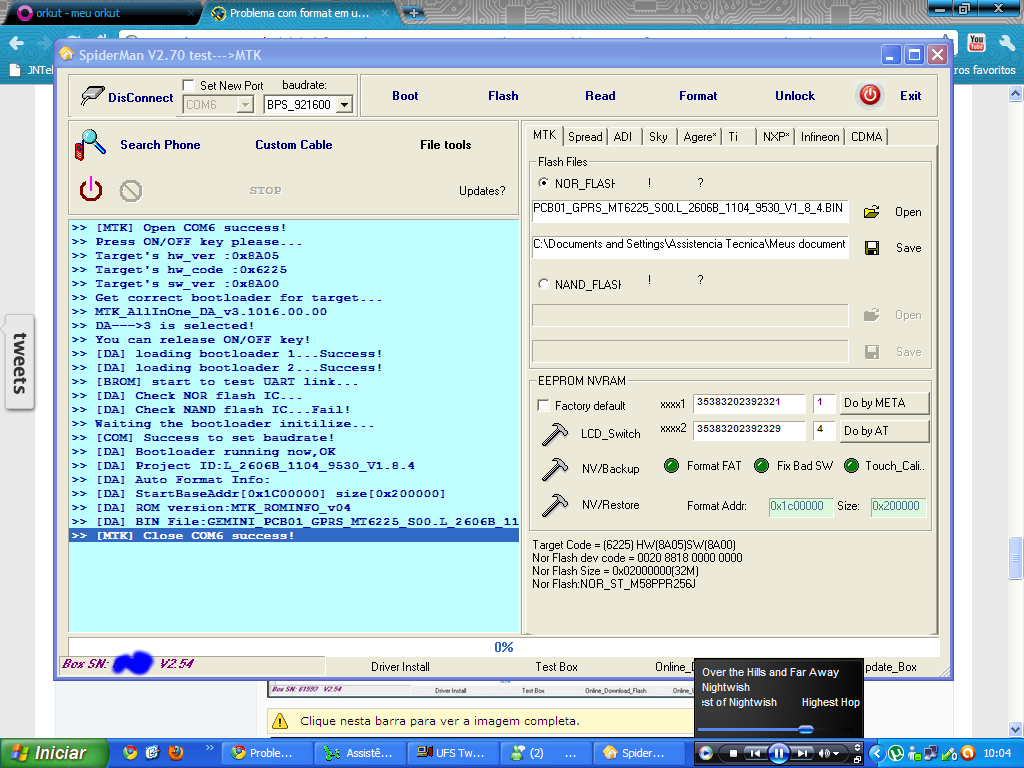The height and width of the screenshot is (768, 1024).
Task: Open the orkut - meu orkut browser tab
Action: point(101,13)
